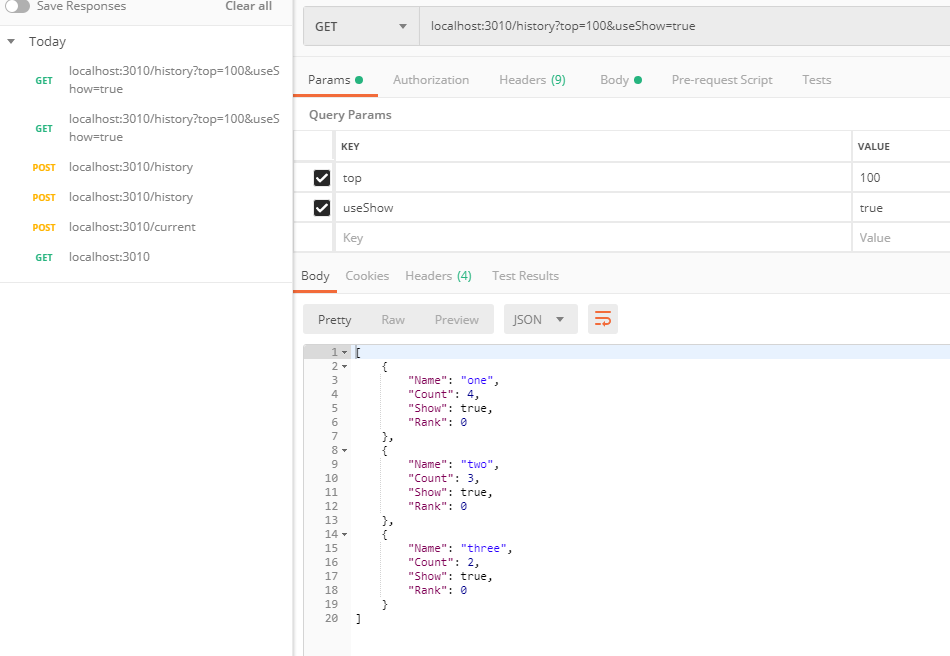Click the value cell containing 100

pyautogui.click(x=902, y=177)
